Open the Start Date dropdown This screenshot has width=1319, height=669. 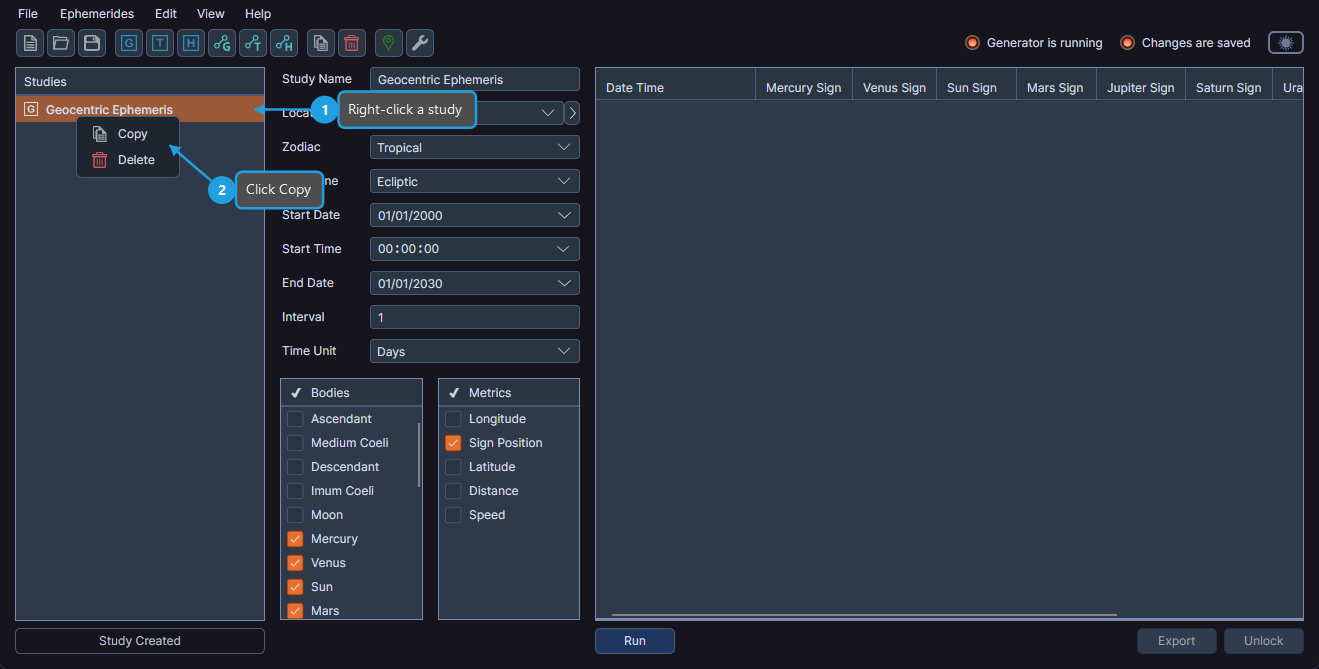coord(474,215)
